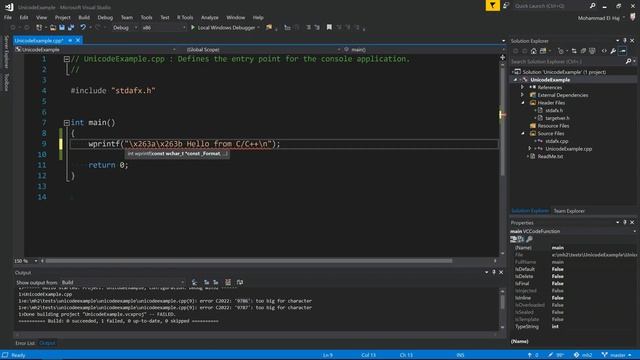Click View Code icon in Solution Explorer
Image resolution: width=640 pixels, height=360 pixels.
click(x=604, y=51)
